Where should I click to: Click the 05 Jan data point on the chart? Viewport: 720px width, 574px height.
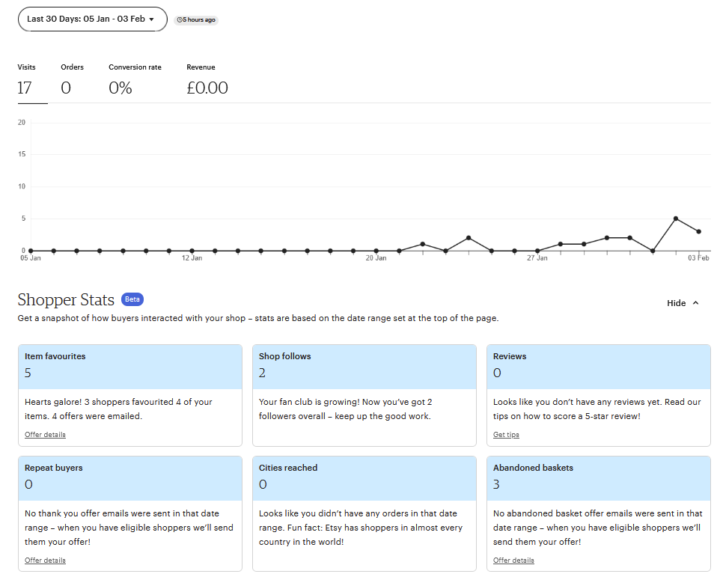pos(30,250)
